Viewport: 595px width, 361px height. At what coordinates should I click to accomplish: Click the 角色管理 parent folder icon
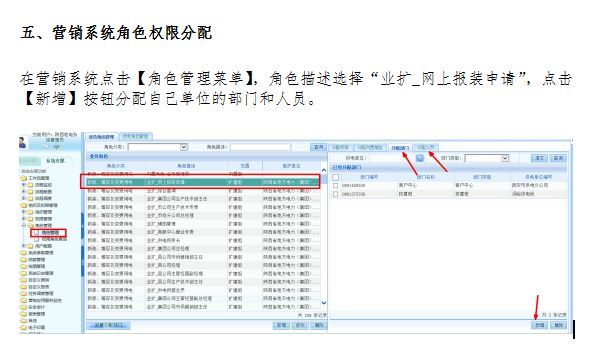pos(30,225)
